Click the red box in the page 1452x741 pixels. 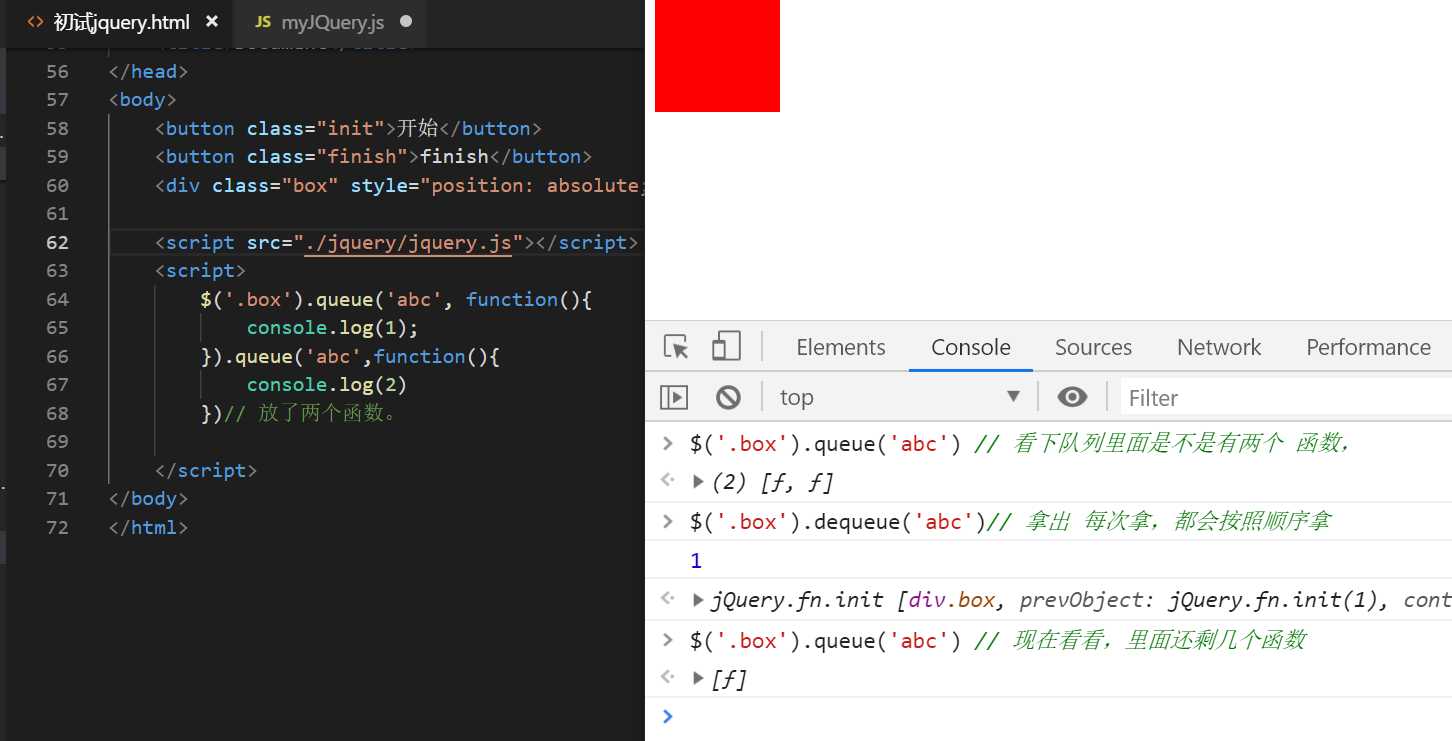[717, 55]
